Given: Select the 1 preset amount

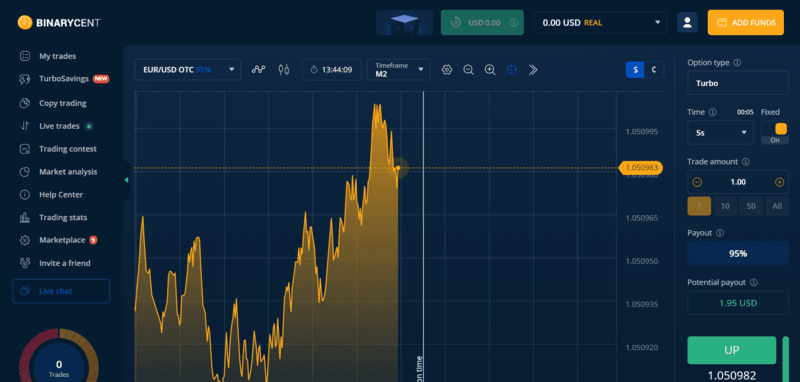Looking at the screenshot, I should tap(699, 206).
